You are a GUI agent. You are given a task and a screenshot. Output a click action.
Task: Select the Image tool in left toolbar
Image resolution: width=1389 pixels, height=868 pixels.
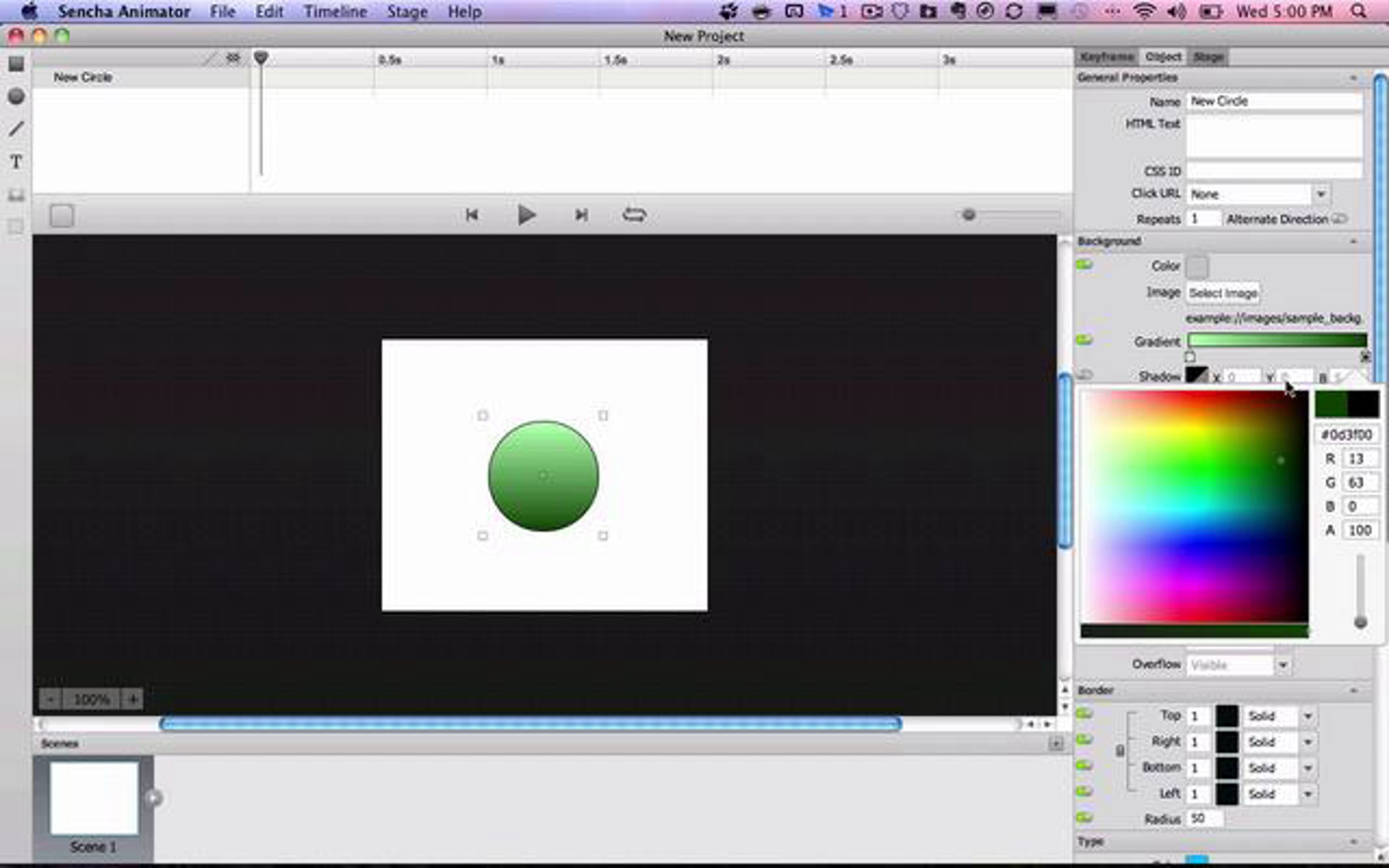click(16, 195)
